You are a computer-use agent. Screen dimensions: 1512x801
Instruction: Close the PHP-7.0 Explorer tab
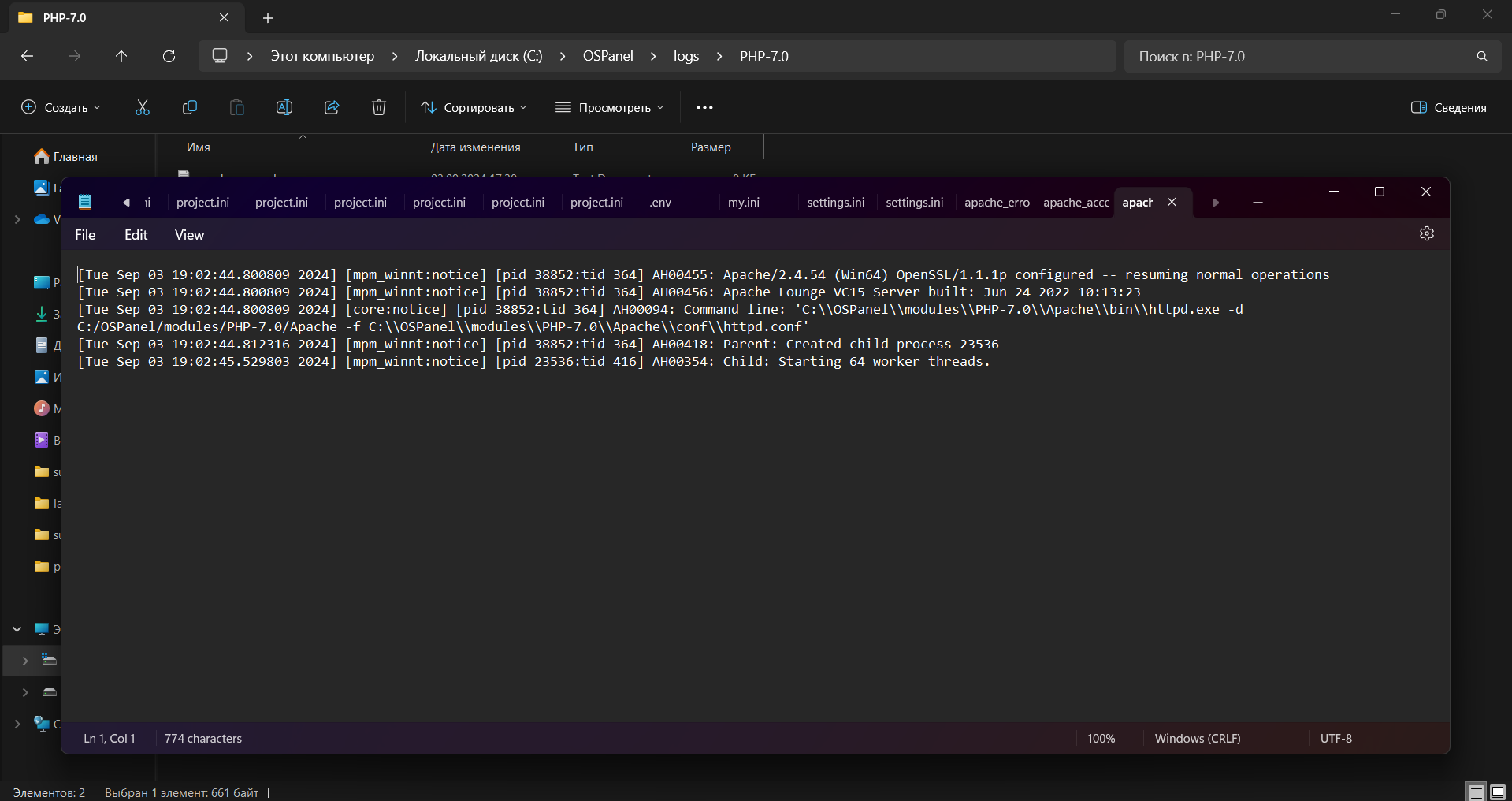pyautogui.click(x=224, y=17)
